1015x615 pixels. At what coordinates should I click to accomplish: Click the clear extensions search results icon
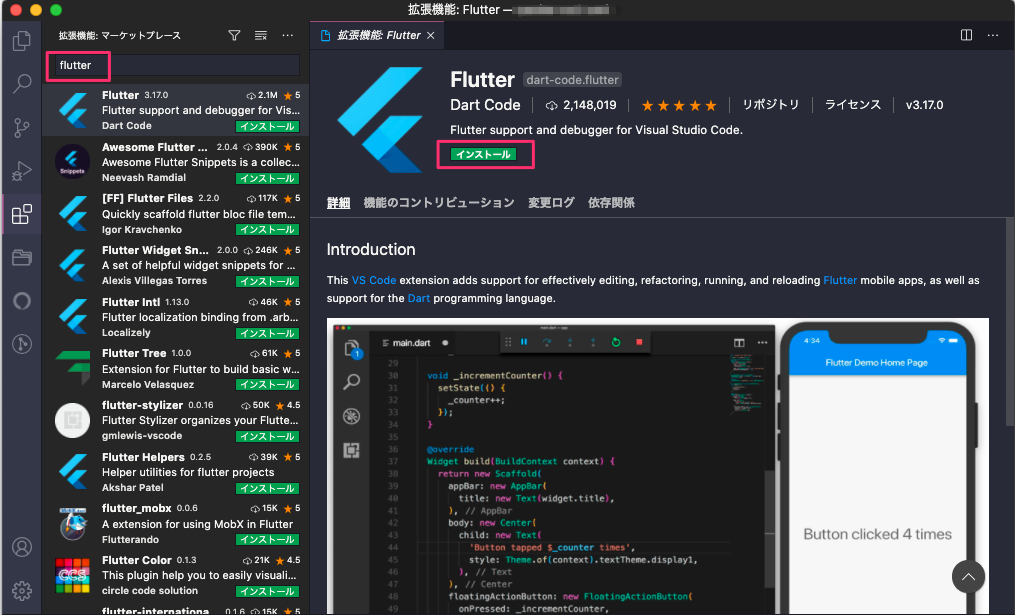pyautogui.click(x=261, y=36)
